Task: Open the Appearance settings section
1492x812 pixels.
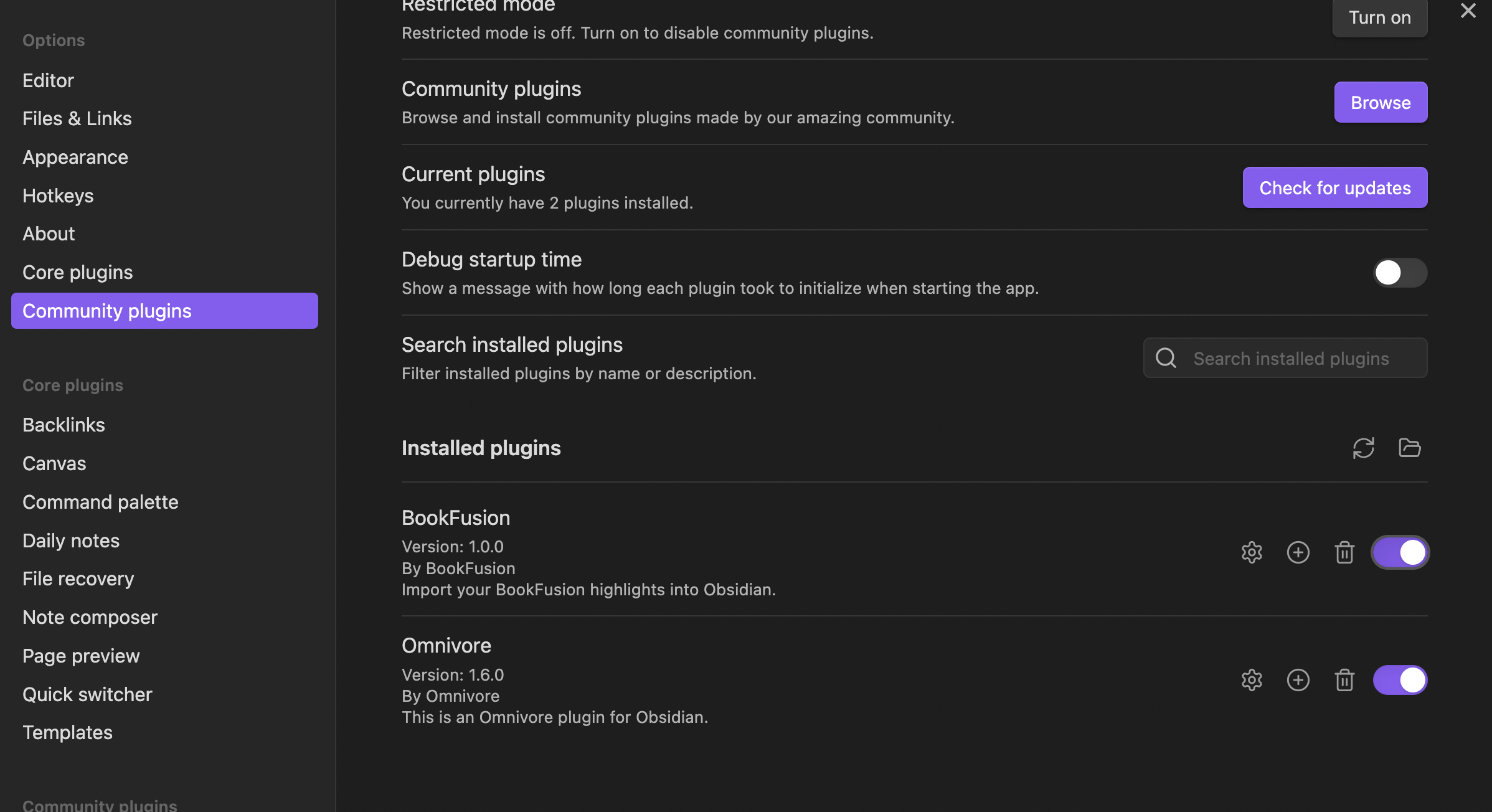Action: (75, 157)
